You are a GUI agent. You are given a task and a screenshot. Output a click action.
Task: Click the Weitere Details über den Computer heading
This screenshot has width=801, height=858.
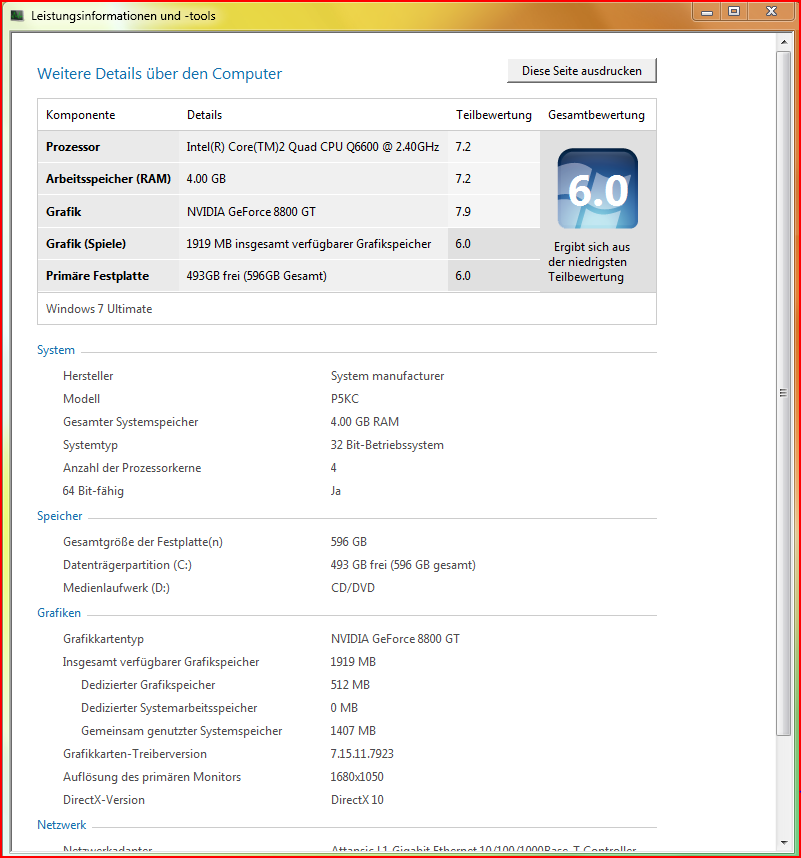point(159,73)
